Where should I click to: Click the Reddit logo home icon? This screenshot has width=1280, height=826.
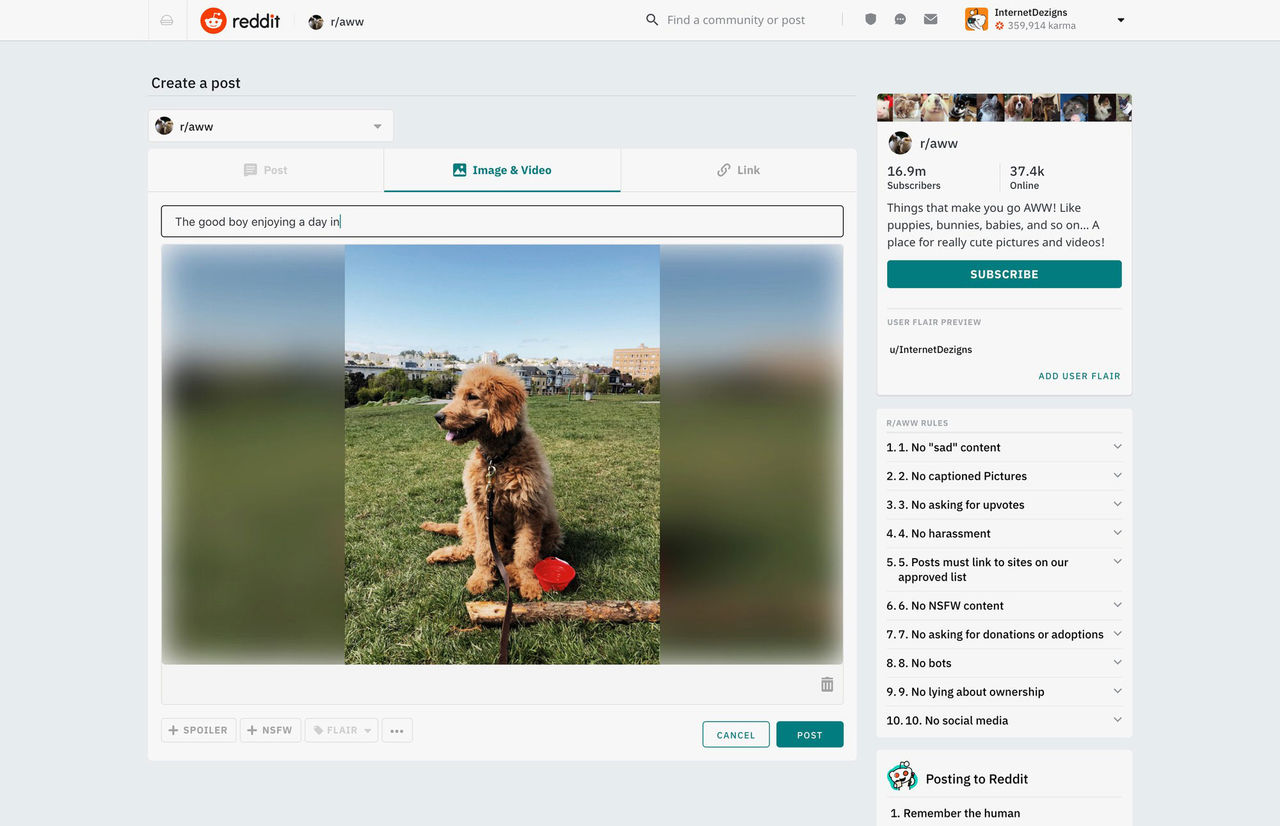(x=213, y=21)
